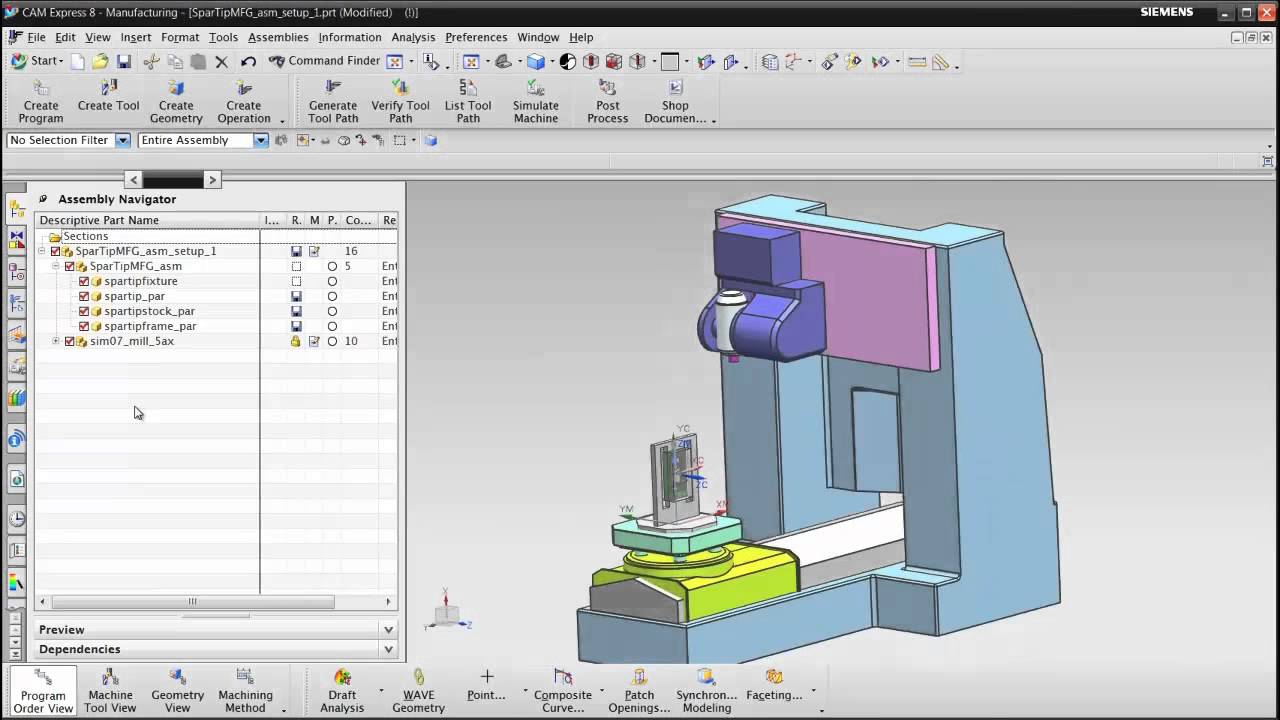
Task: Switch to Geometry View
Action: [x=177, y=690]
